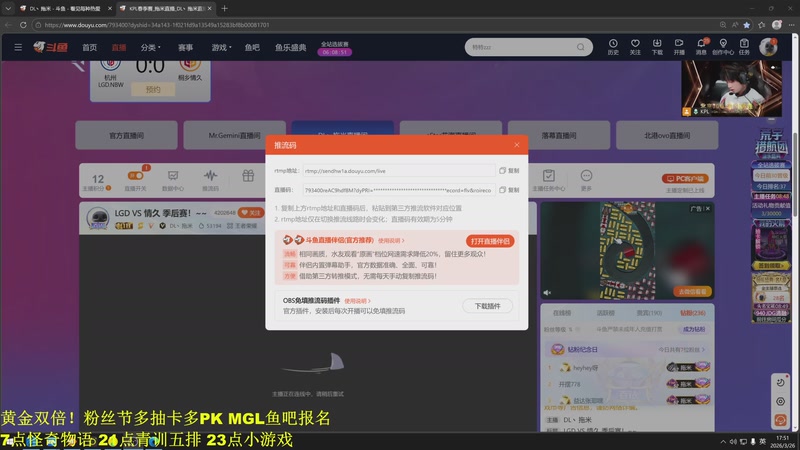Click the 成为钻粉 button
The width and height of the screenshot is (800, 450).
(x=693, y=330)
